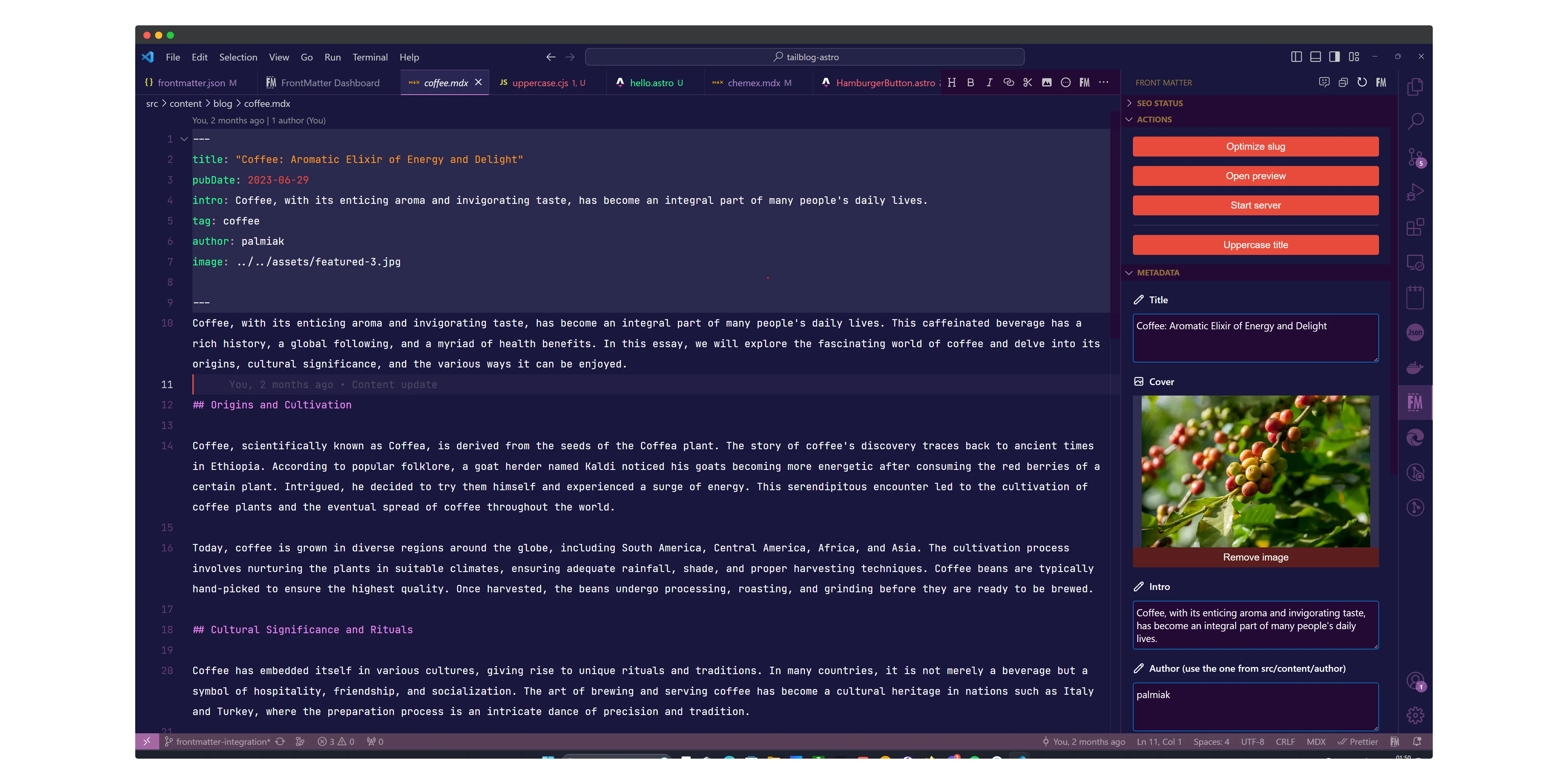The width and height of the screenshot is (1568, 784).
Task: Open the Terminal menu
Action: point(370,57)
